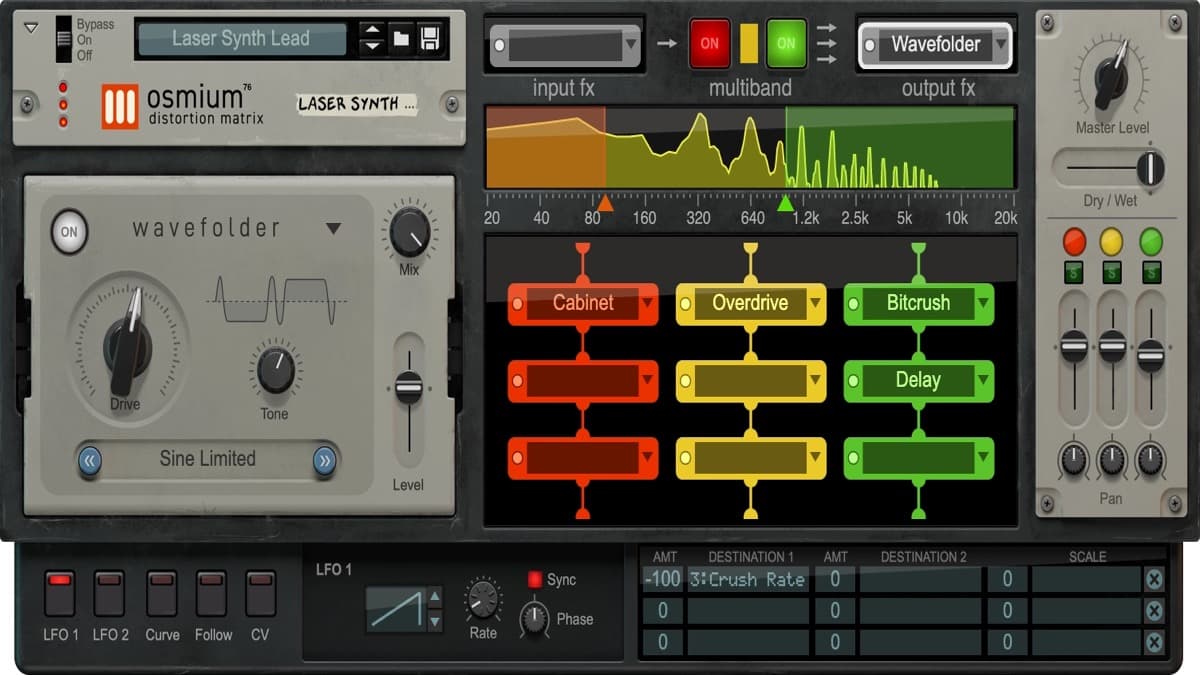The height and width of the screenshot is (675, 1200).
Task: Click the 3:Crush Rate destination field
Action: click(750, 579)
